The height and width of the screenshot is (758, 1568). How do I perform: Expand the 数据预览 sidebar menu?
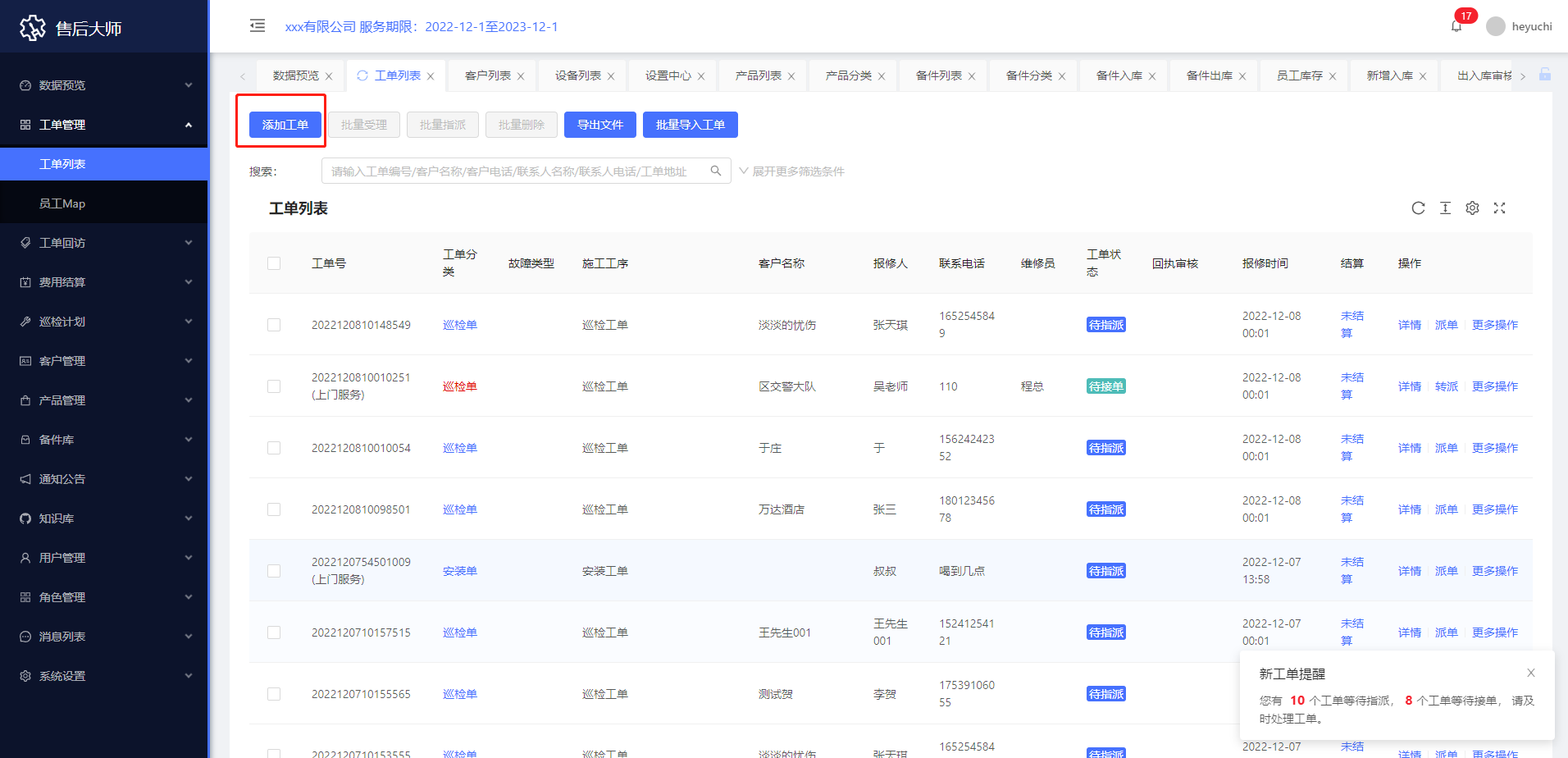[x=104, y=85]
